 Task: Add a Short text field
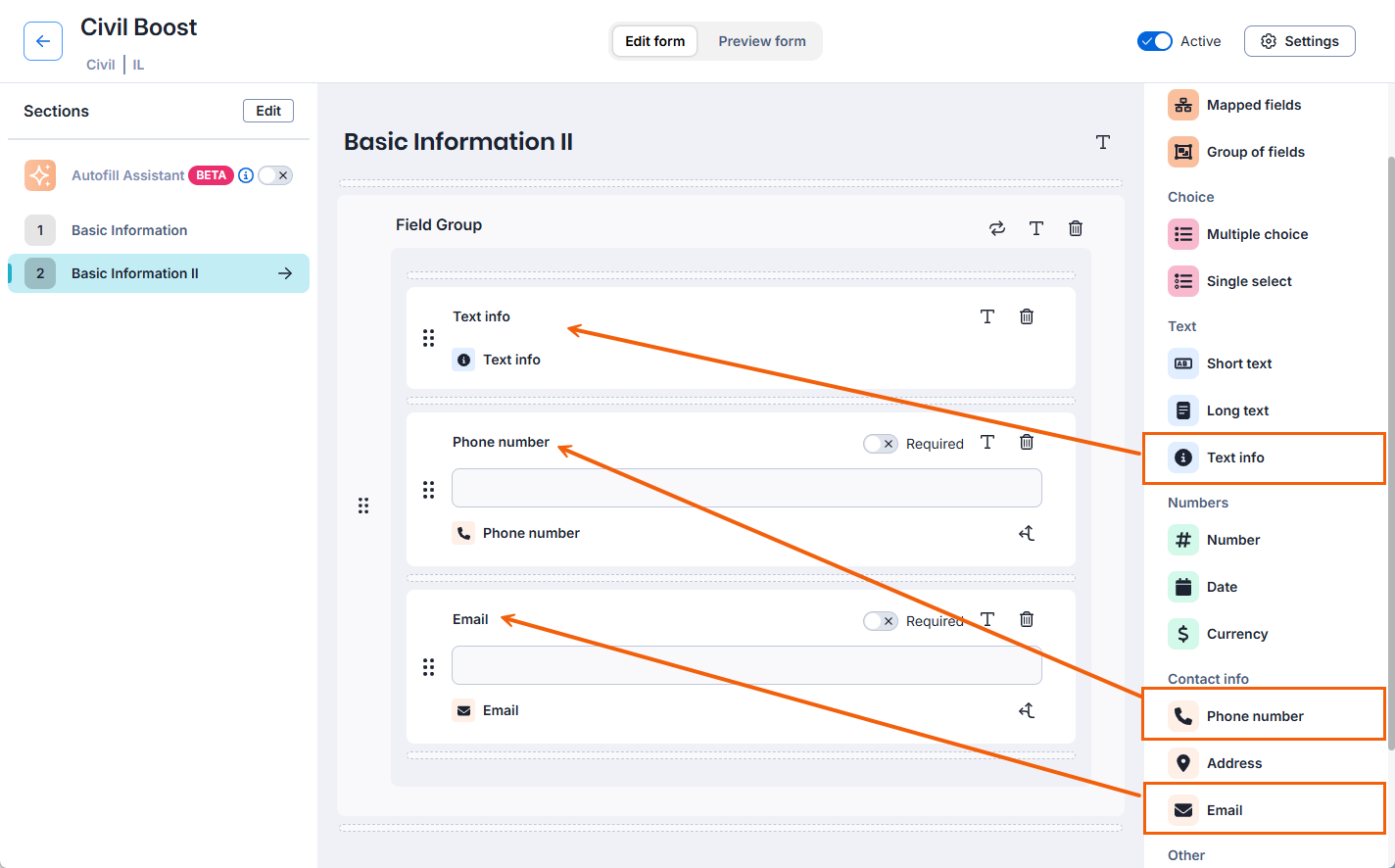[1221, 363]
